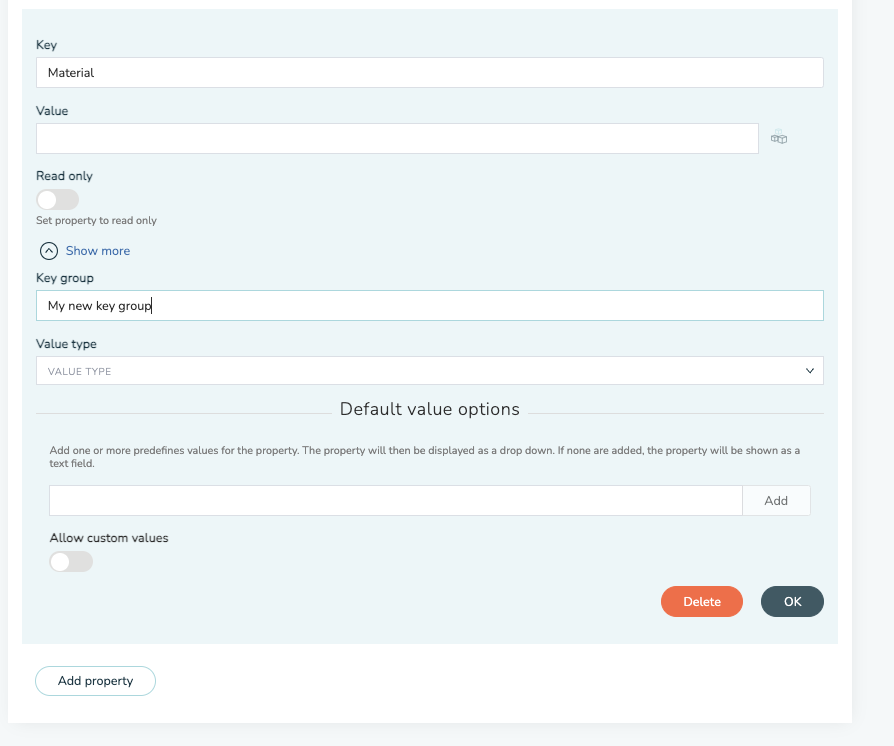Click the Value type dropdown chevron arrow

pyautogui.click(x=810, y=371)
